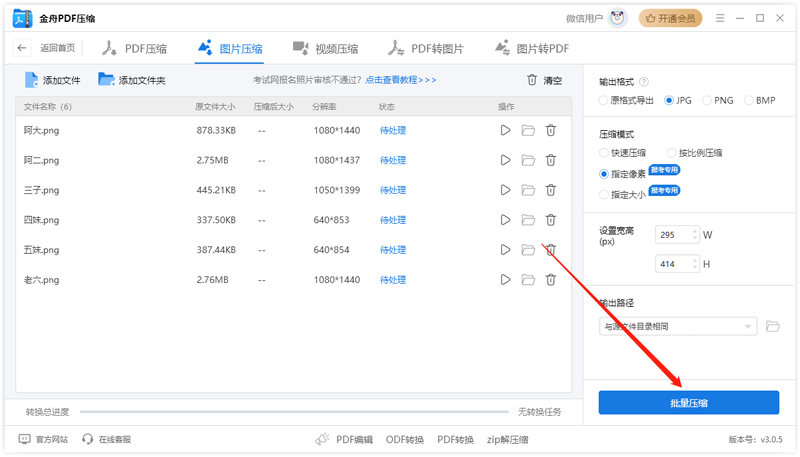The height and width of the screenshot is (457, 800).
Task: Start compression for 阿二.png row
Action: click(x=505, y=160)
